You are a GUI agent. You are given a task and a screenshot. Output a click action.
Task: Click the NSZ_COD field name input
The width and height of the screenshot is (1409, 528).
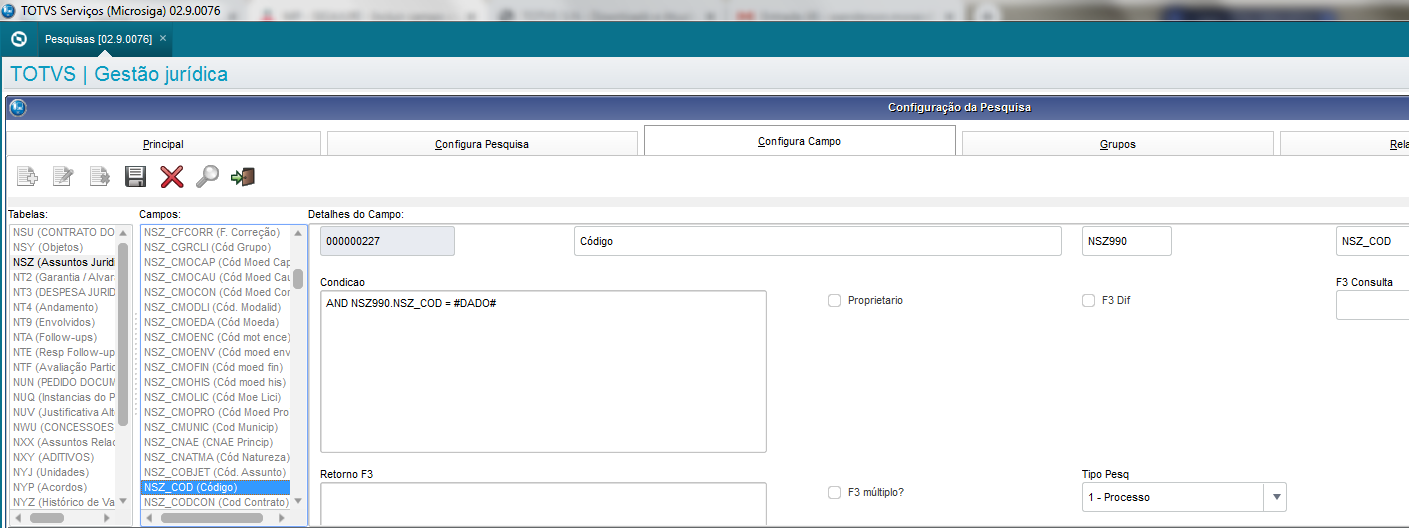pos(1372,241)
